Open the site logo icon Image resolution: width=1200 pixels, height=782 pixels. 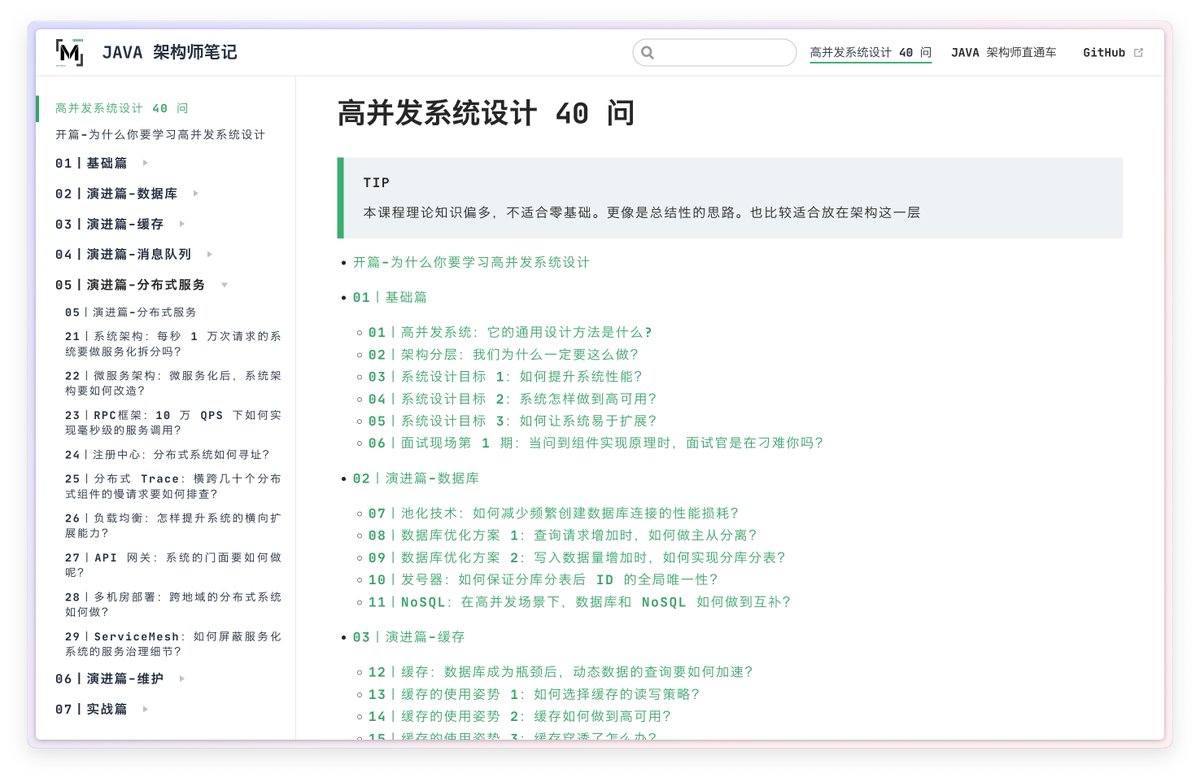tap(70, 52)
